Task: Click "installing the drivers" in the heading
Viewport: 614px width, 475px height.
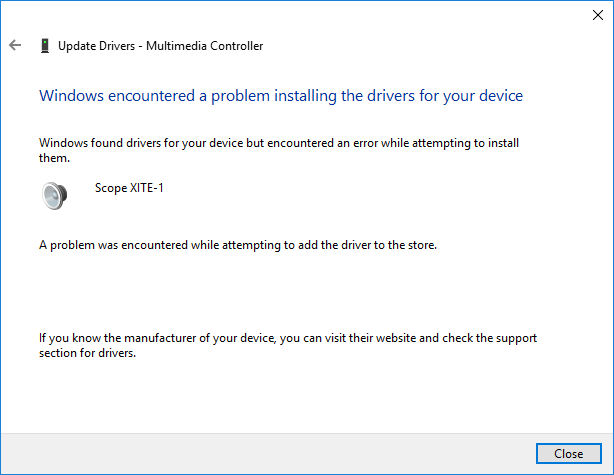Action: [344, 96]
